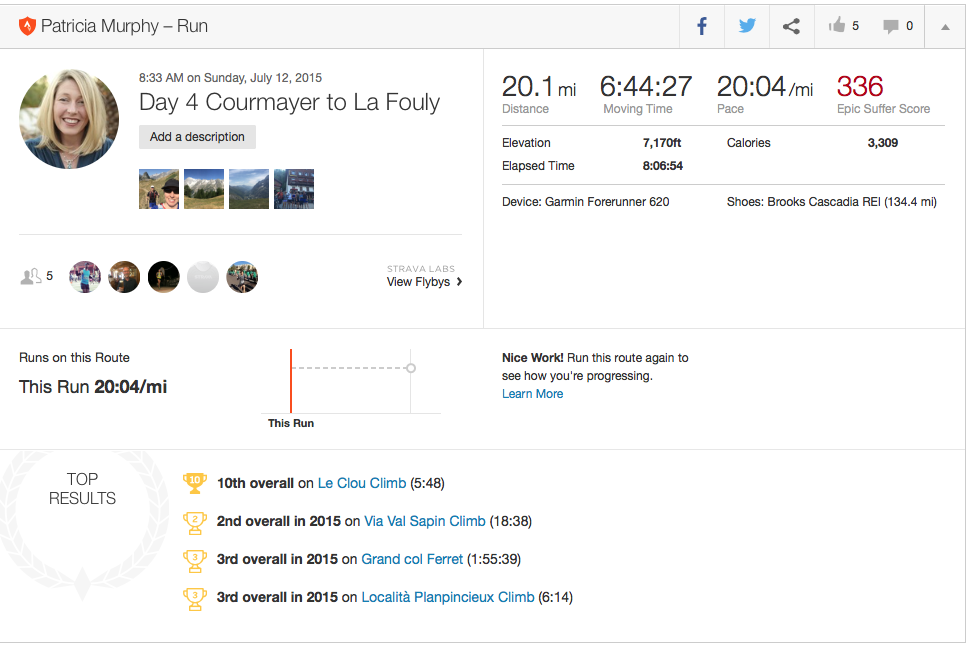Click the Strava logo icon
Image resolution: width=970 pixels, height=649 pixels.
tap(27, 27)
